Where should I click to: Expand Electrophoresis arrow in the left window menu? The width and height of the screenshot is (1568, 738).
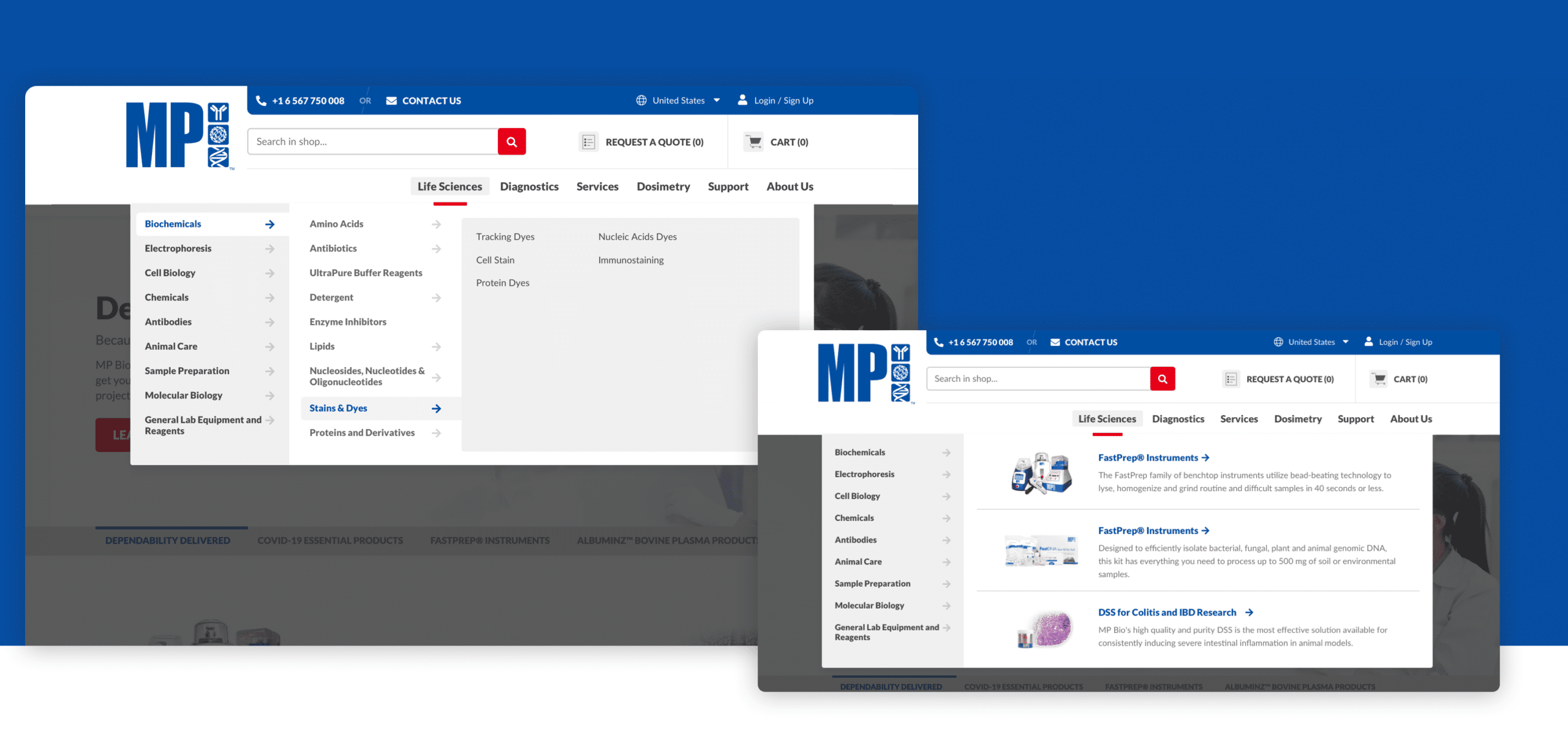[269, 249]
